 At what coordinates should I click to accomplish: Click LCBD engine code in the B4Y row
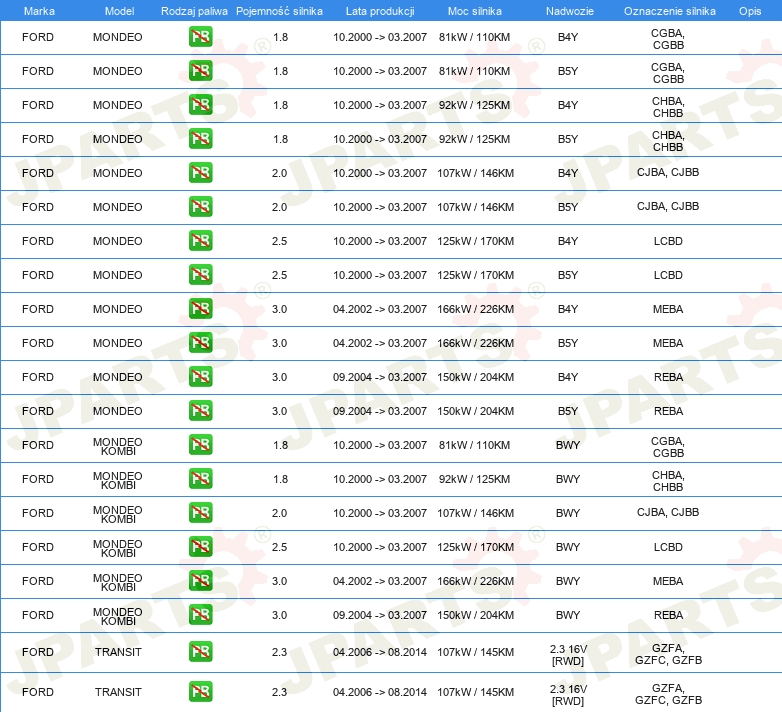click(x=668, y=241)
